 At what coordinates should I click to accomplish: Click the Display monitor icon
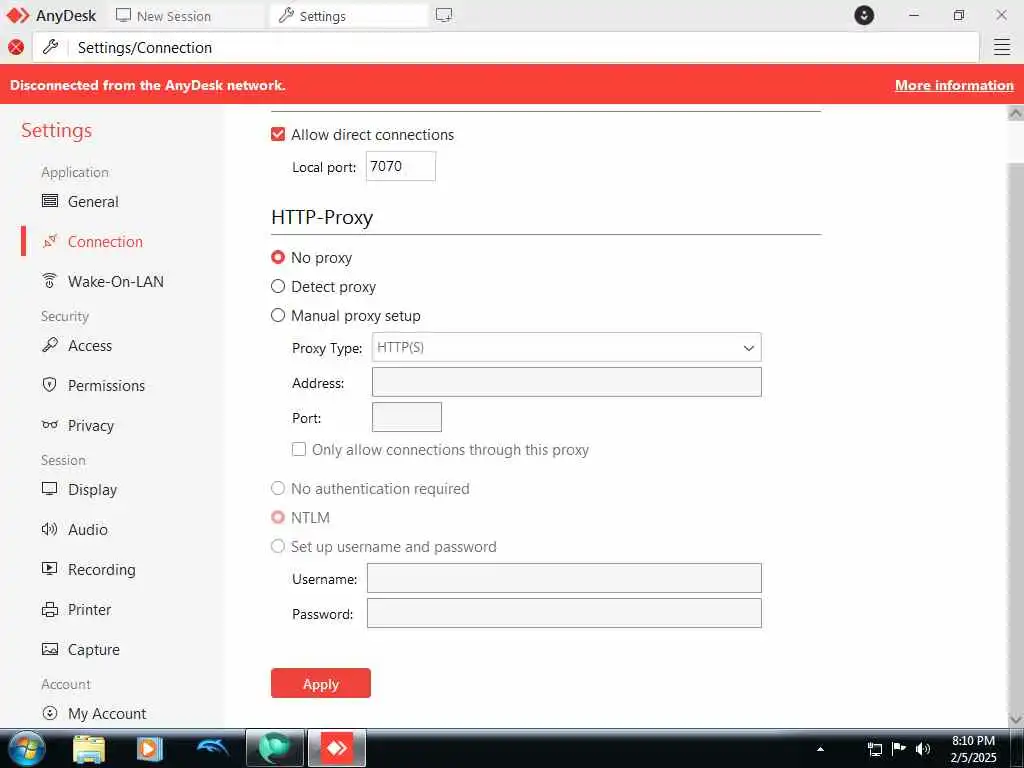(x=50, y=488)
